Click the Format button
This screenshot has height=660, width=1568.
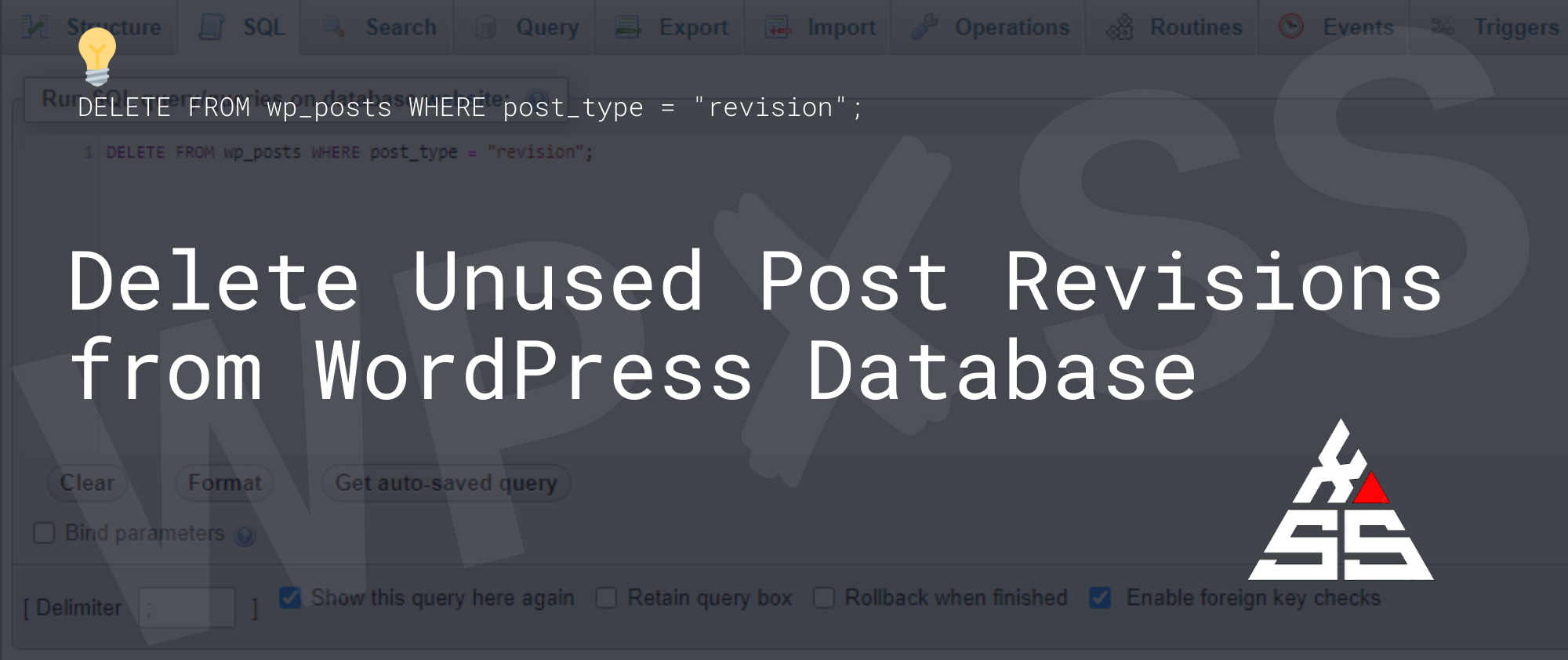click(x=224, y=483)
